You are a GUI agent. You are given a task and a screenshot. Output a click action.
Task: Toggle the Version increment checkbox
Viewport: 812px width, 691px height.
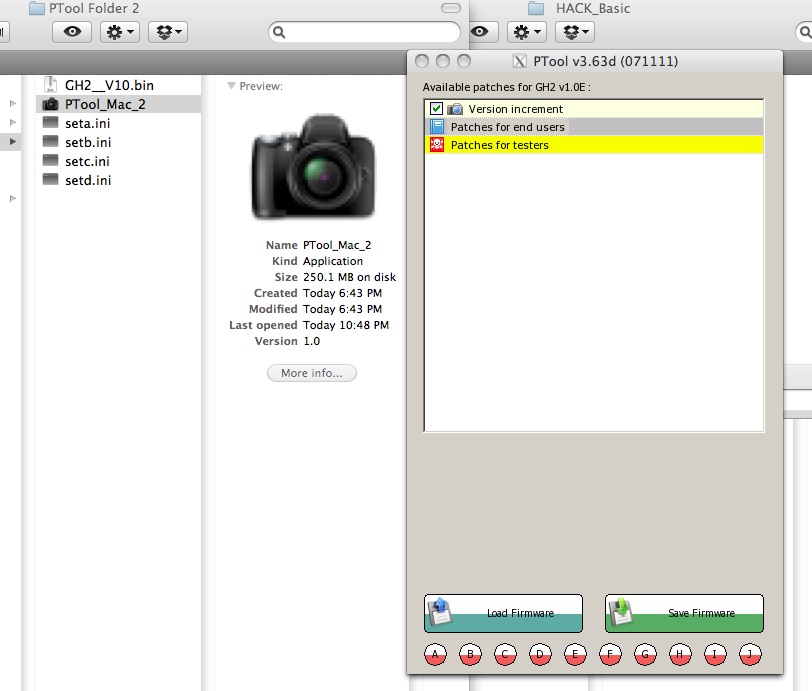point(436,109)
